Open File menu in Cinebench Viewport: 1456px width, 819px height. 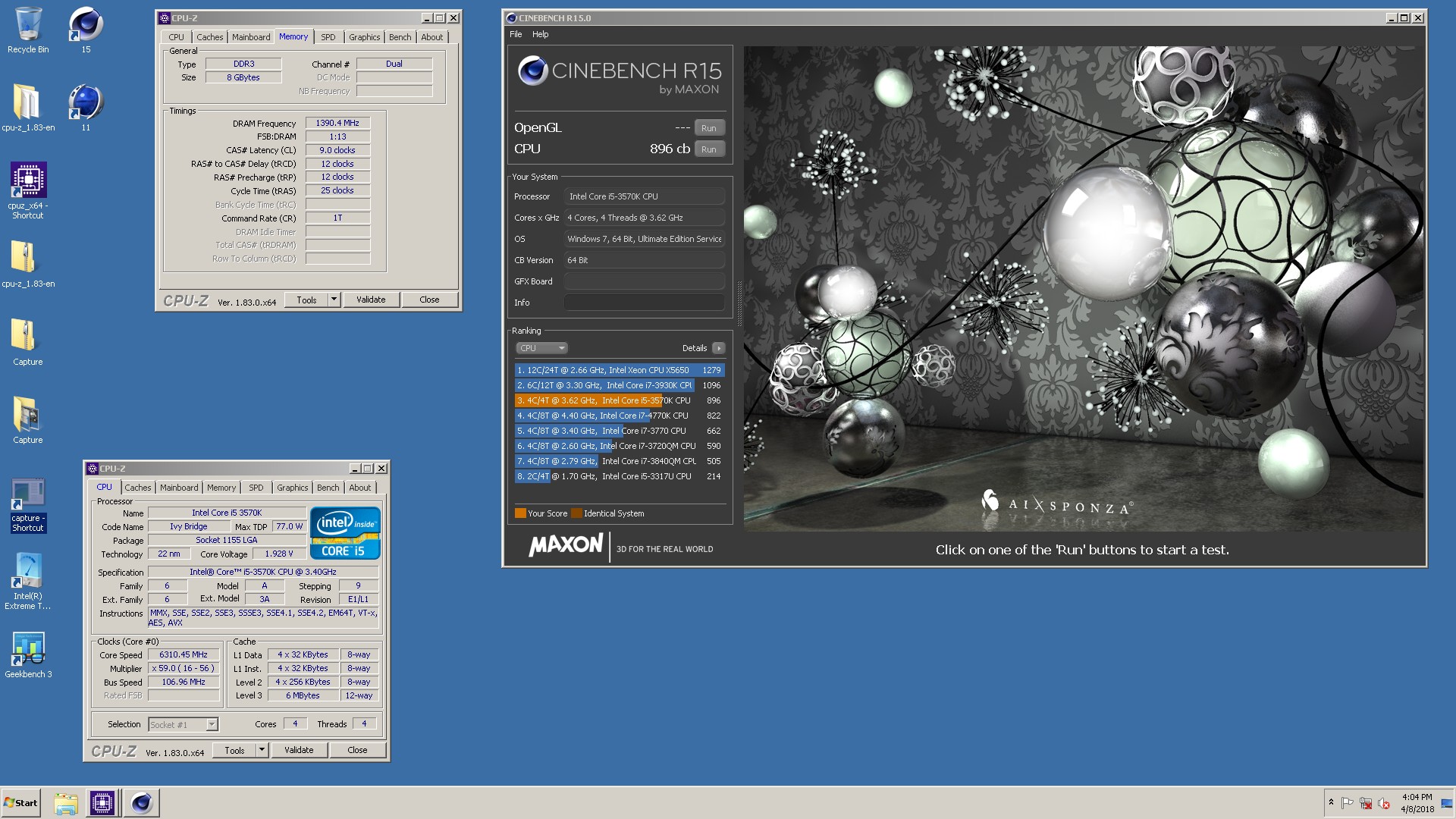click(516, 34)
